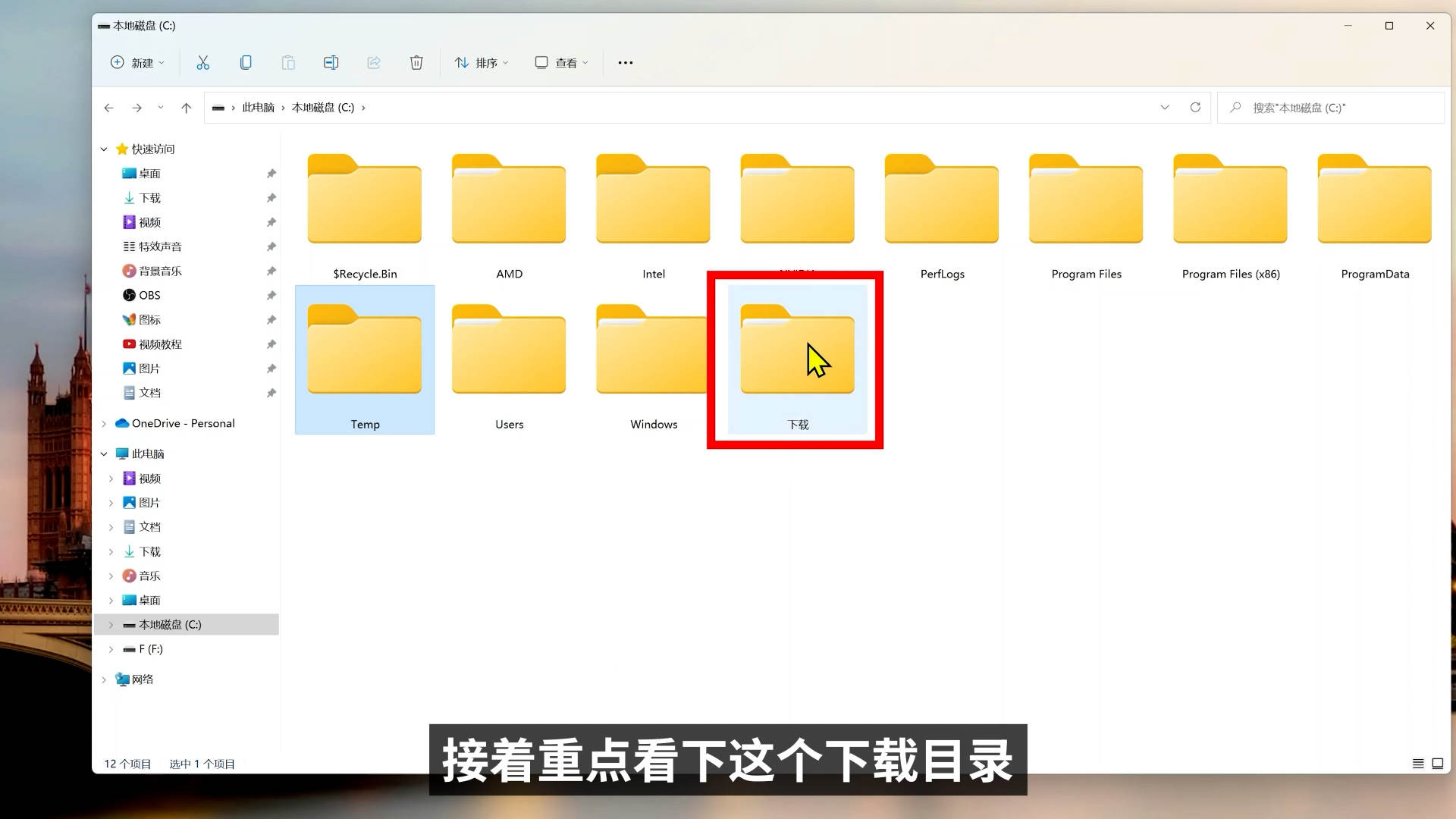The image size is (1456, 819).
Task: Go up to the parent folder
Action: click(187, 107)
